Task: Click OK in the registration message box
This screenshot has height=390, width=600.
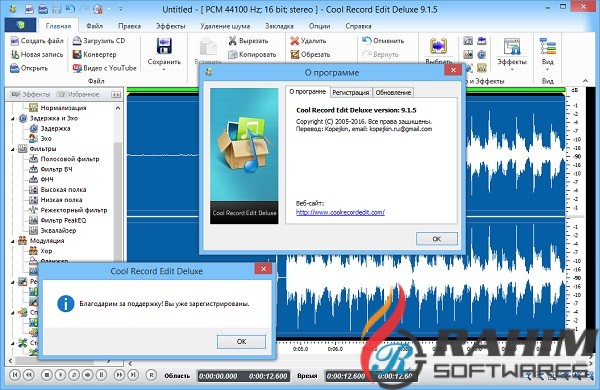Action: [x=241, y=341]
